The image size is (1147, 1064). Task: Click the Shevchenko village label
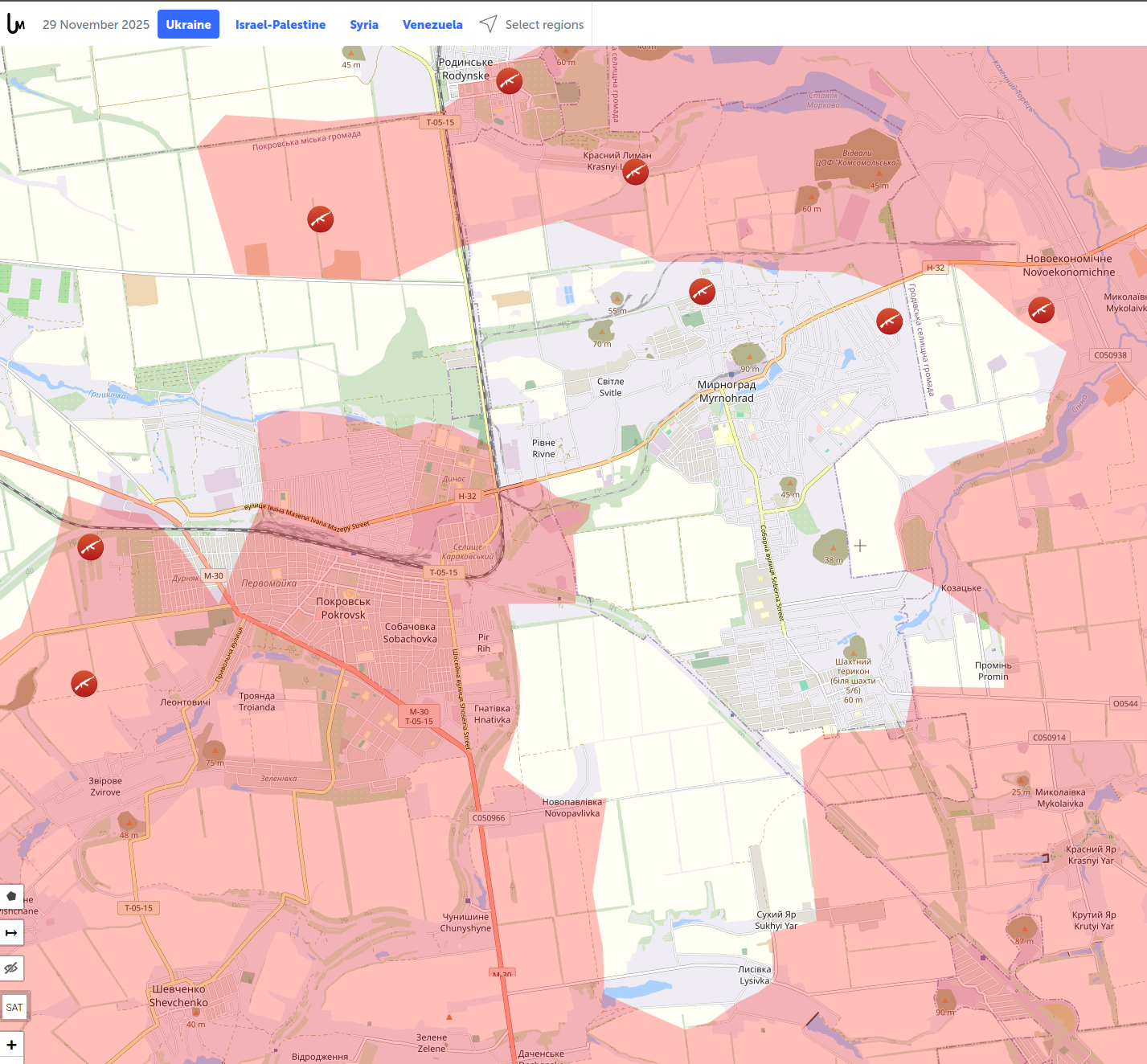(x=178, y=996)
